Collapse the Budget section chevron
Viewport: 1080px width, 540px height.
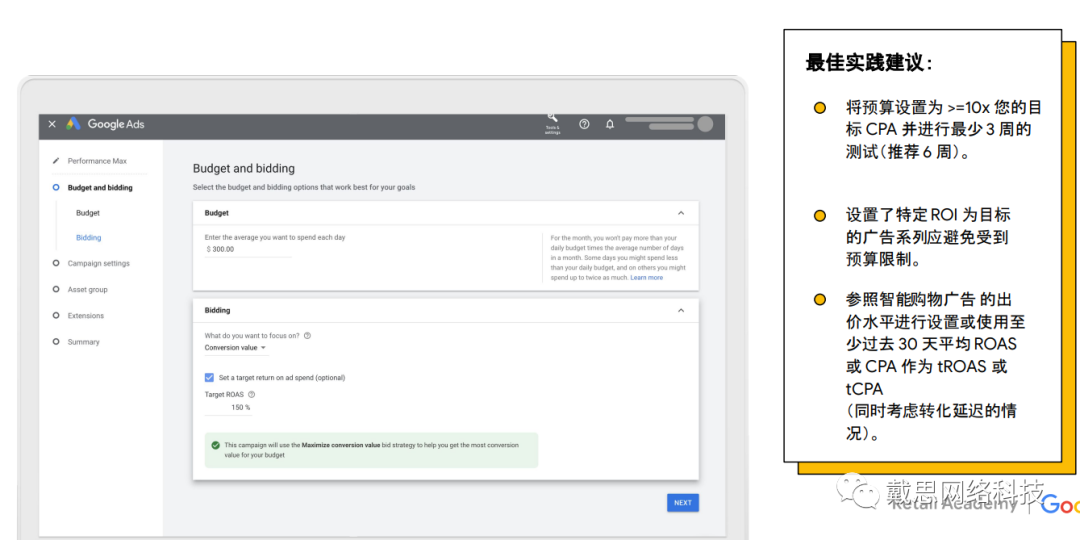click(x=681, y=214)
